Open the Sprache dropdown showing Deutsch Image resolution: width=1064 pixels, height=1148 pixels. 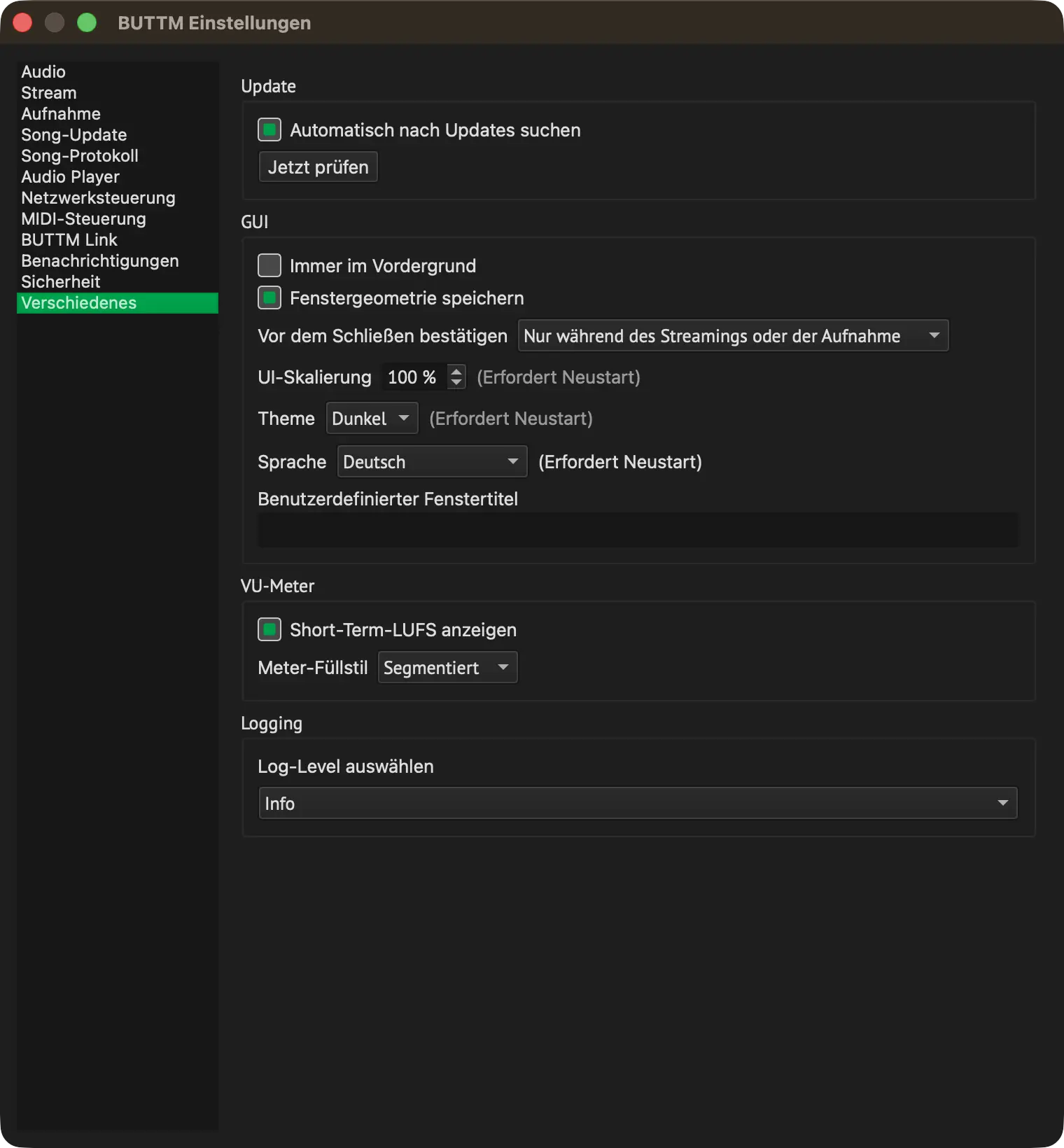click(x=432, y=462)
